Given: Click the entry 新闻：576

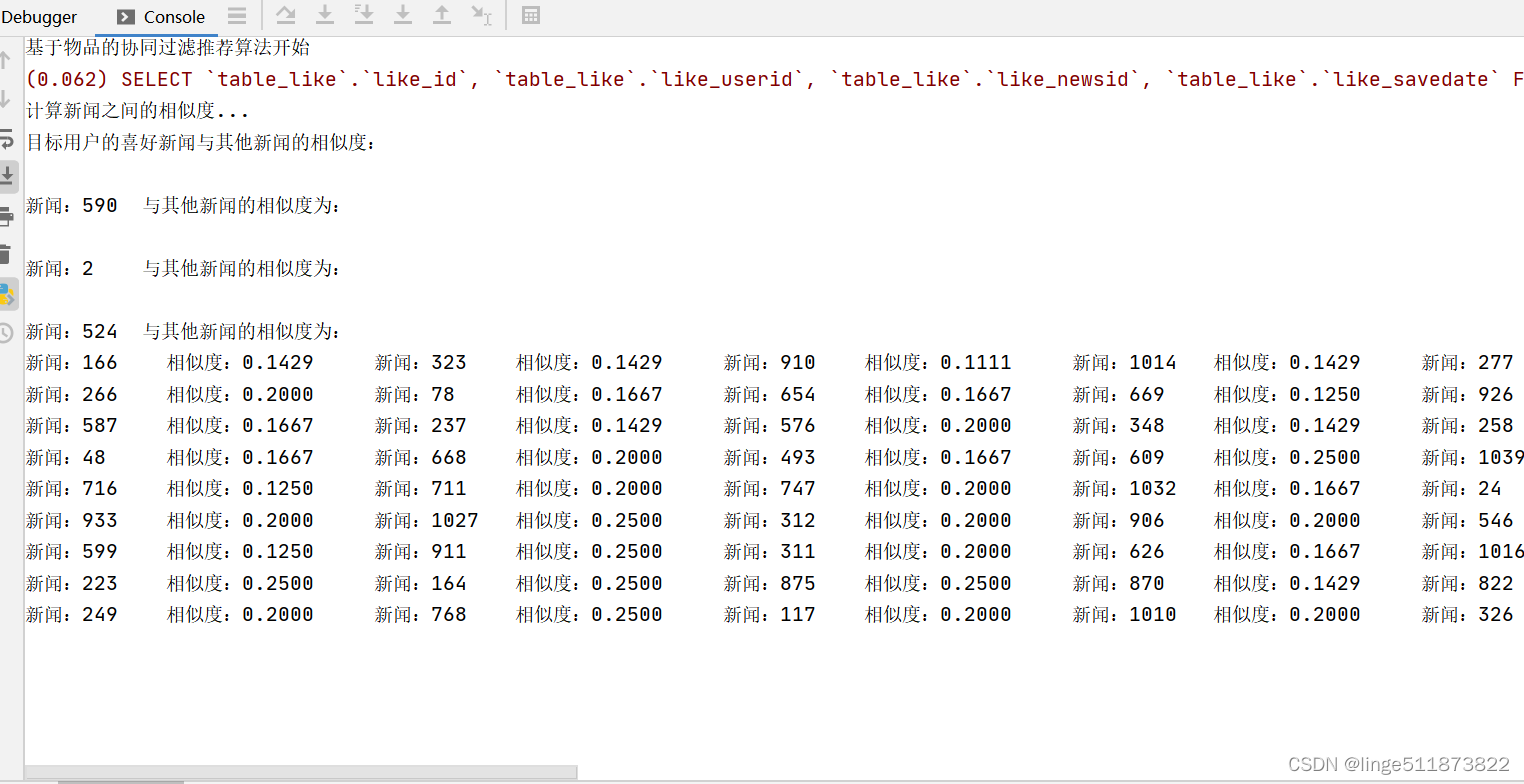Looking at the screenshot, I should click(x=770, y=425).
